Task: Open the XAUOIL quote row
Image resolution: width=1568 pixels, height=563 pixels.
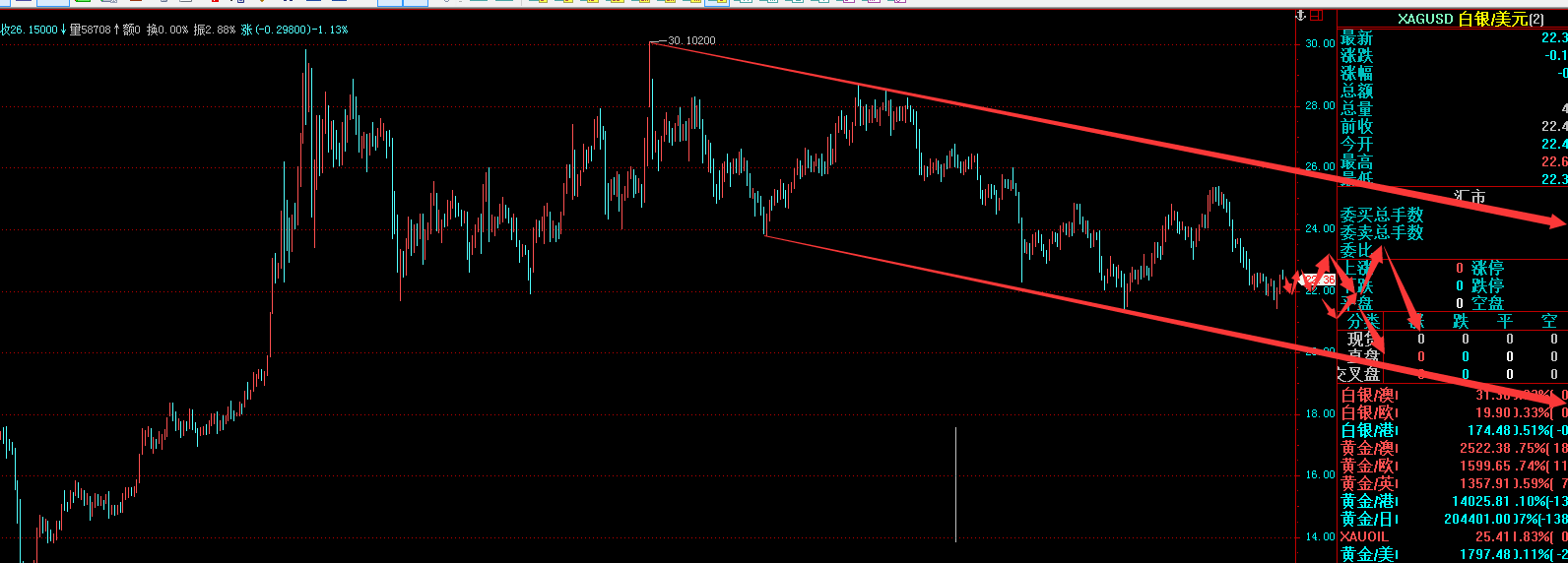Action: click(x=1364, y=536)
